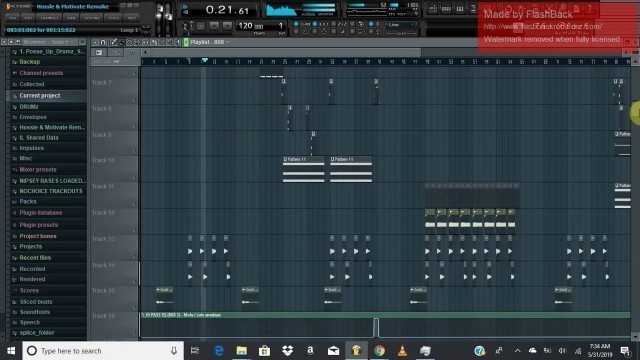Open the FILE menu
This screenshot has width=640, height=360.
(12, 18)
